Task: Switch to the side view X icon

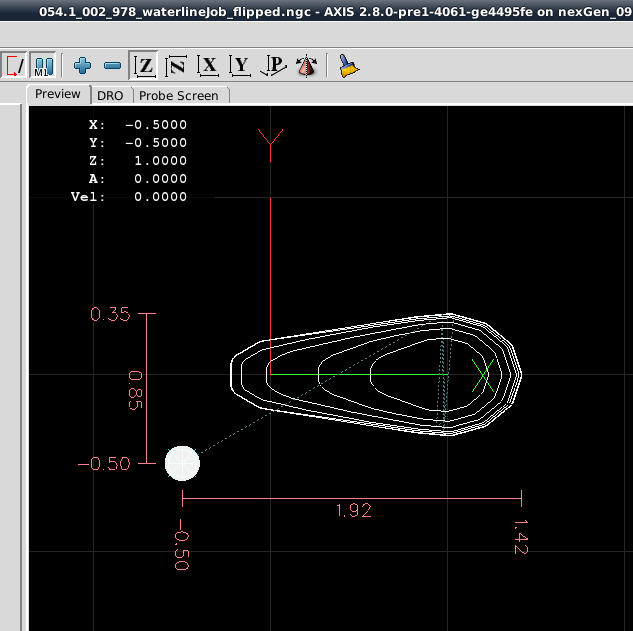Action: pyautogui.click(x=208, y=66)
